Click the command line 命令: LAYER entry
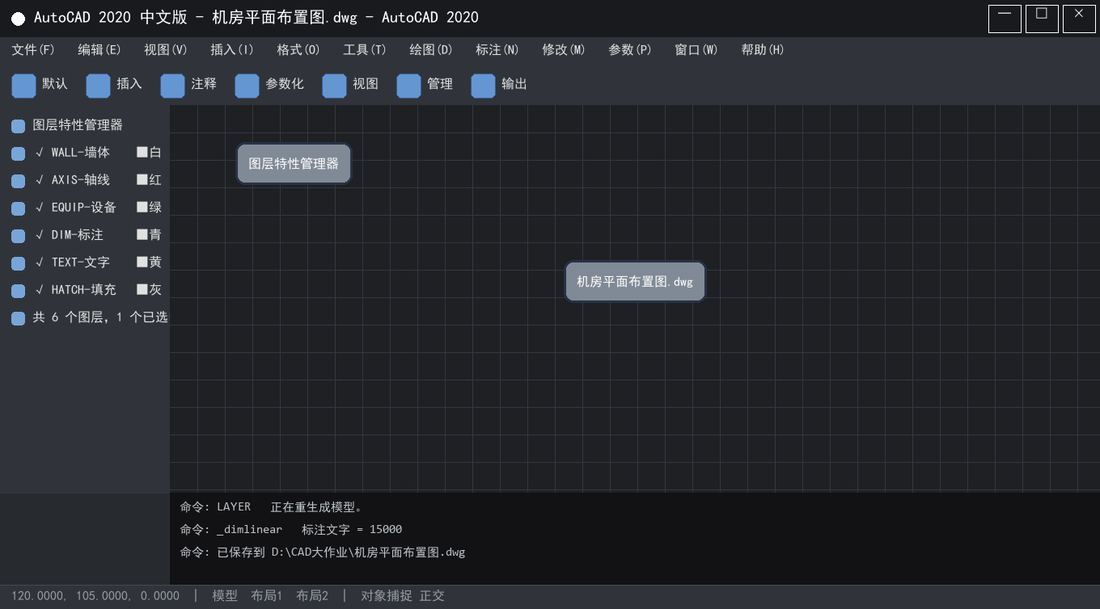 271,507
